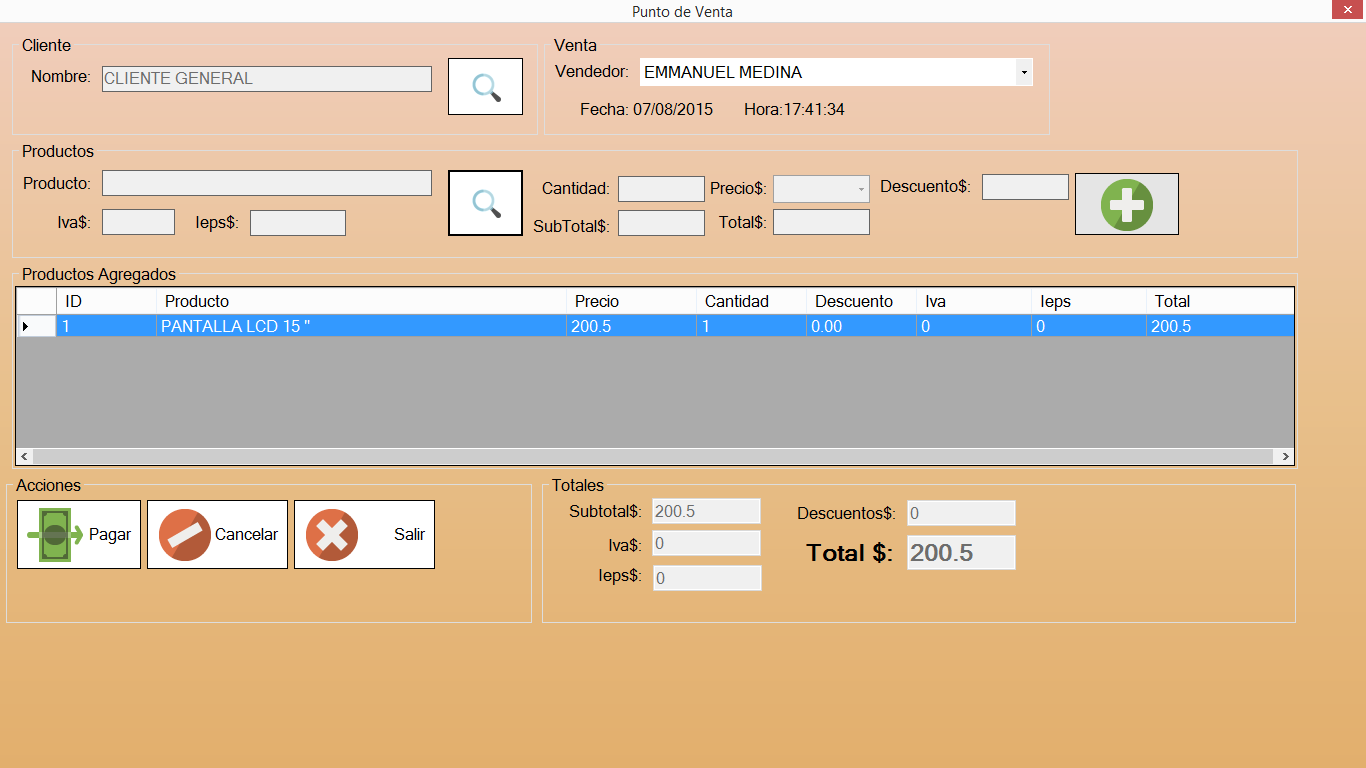Click the green plus add product icon
1366x768 pixels.
click(1126, 204)
